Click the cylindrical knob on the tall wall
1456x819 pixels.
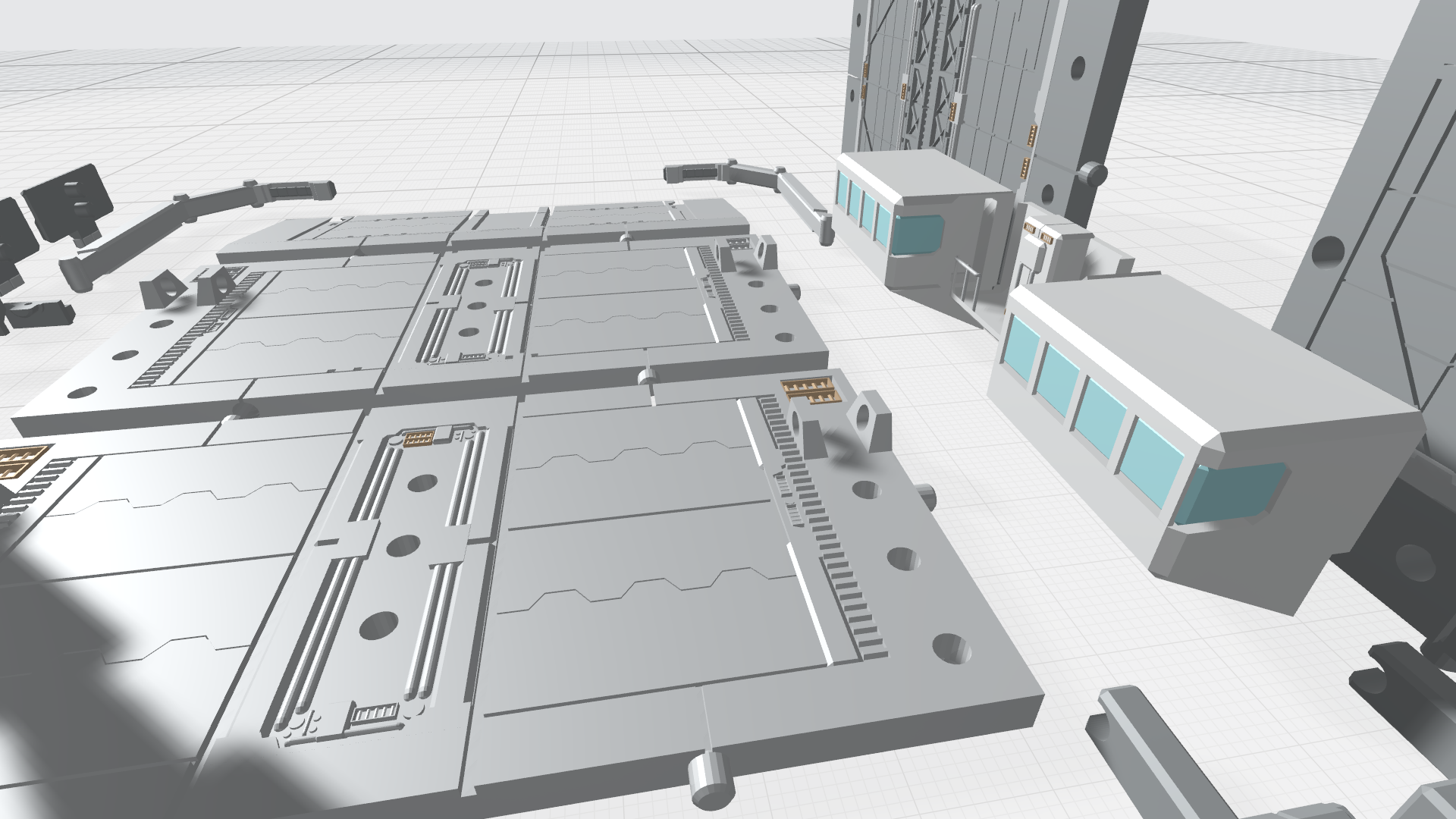[x=1093, y=174]
